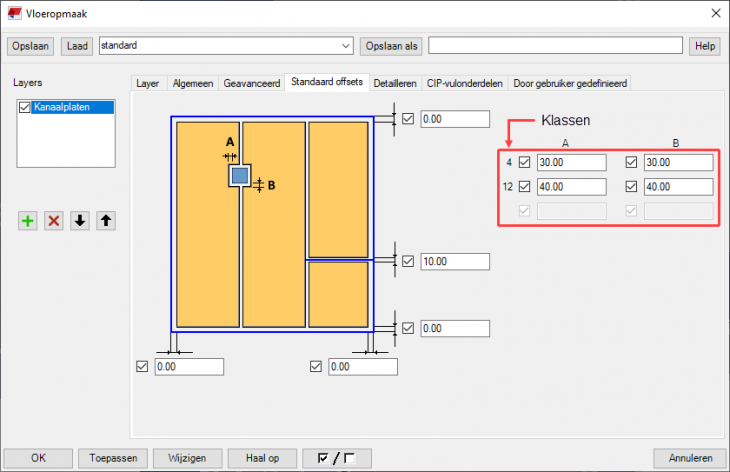Move layer down with the down arrow icon
This screenshot has height=472, width=730.
80,221
